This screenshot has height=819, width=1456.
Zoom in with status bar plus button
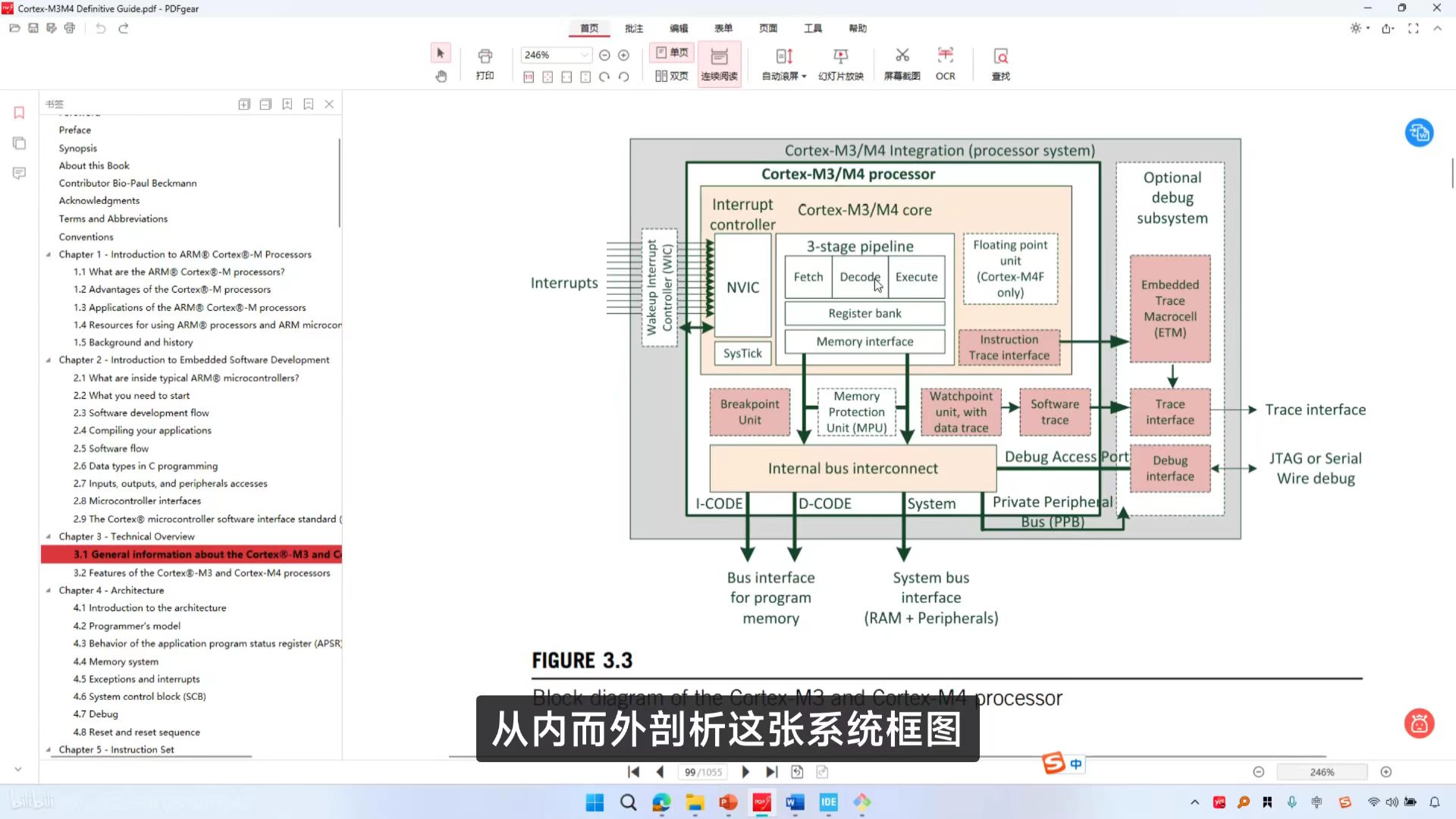(1386, 772)
